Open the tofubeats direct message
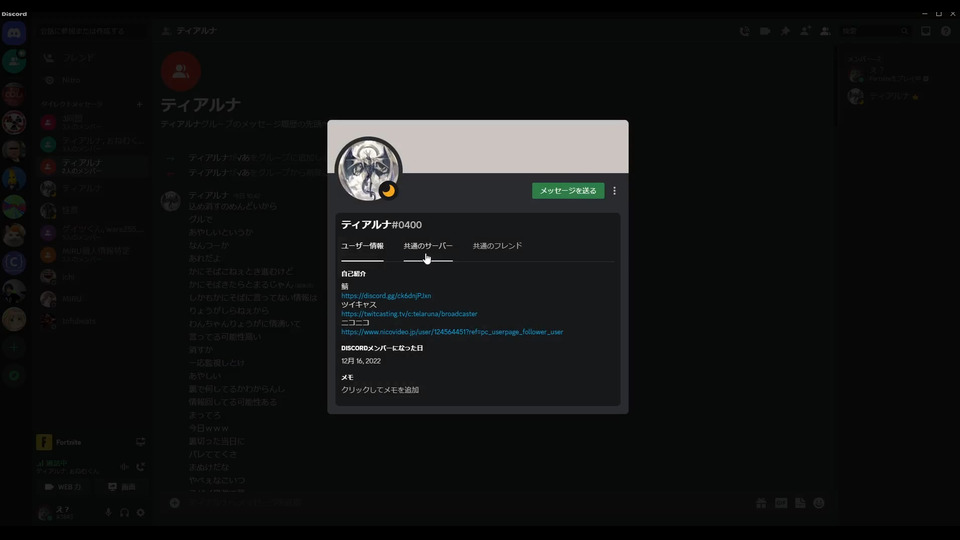Image resolution: width=960 pixels, height=540 pixels. pos(92,321)
